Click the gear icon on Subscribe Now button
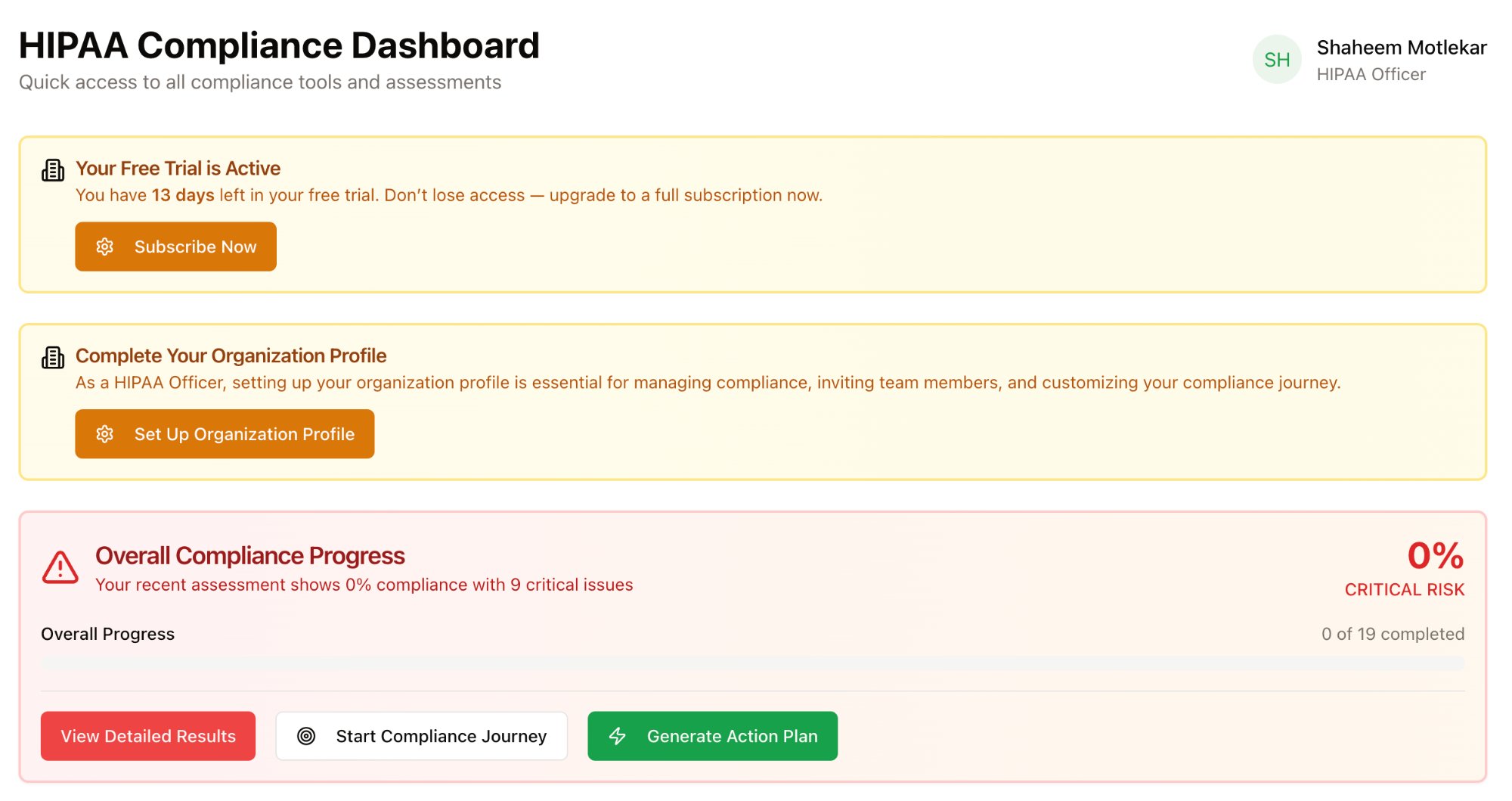Image resolution: width=1512 pixels, height=801 pixels. click(104, 246)
